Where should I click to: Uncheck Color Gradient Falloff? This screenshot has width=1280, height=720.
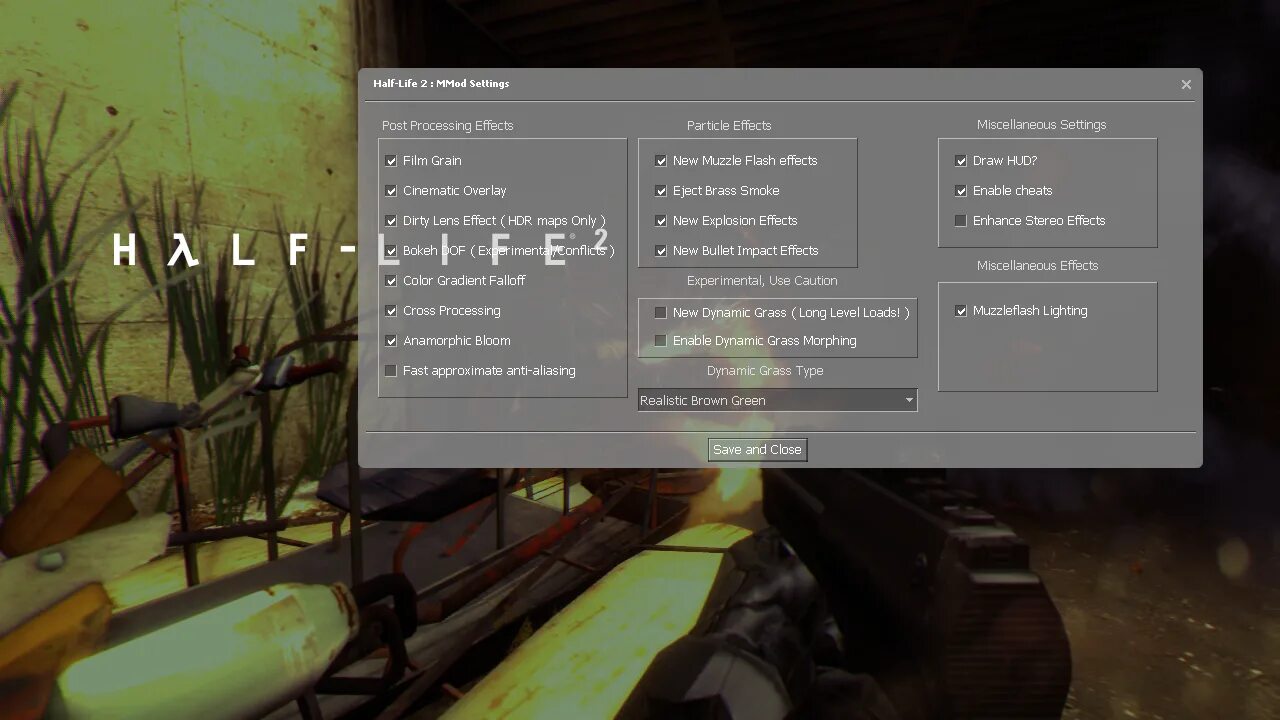click(391, 281)
